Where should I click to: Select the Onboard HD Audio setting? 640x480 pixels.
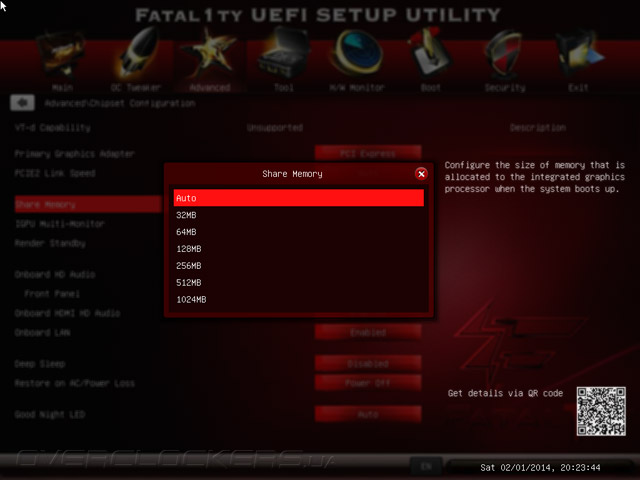(55, 274)
